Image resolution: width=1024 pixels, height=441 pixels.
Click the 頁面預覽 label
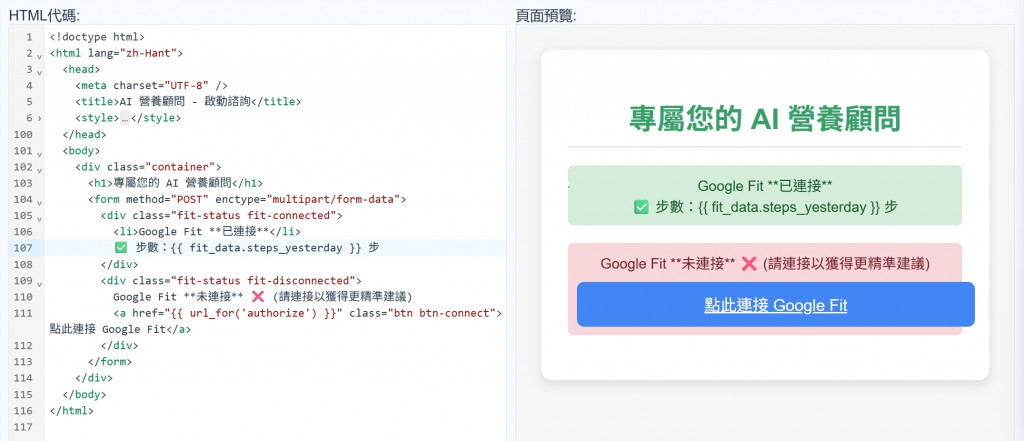[545, 16]
